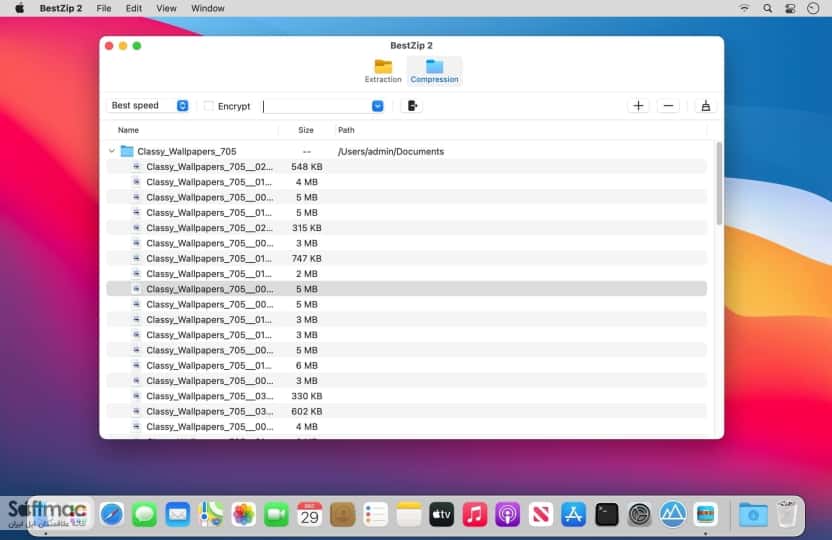Select the Compression mode icon
Viewport: 832px width, 540px height.
(434, 71)
